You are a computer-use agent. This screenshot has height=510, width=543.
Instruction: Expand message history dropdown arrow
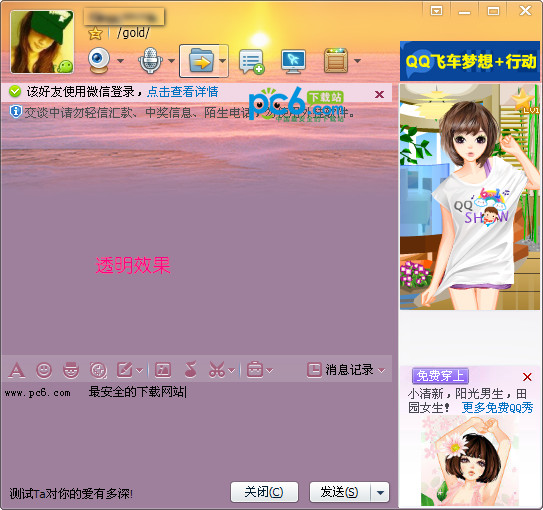(381, 371)
